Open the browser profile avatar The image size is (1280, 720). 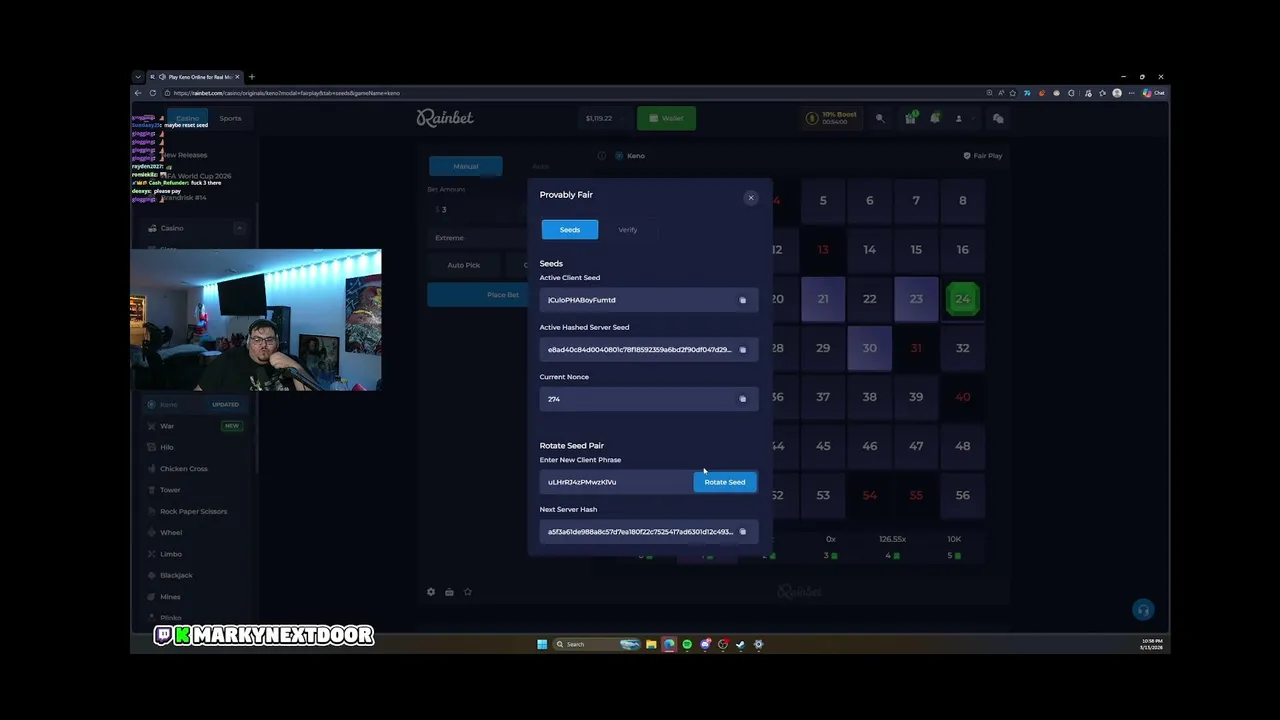pyautogui.click(x=1118, y=93)
